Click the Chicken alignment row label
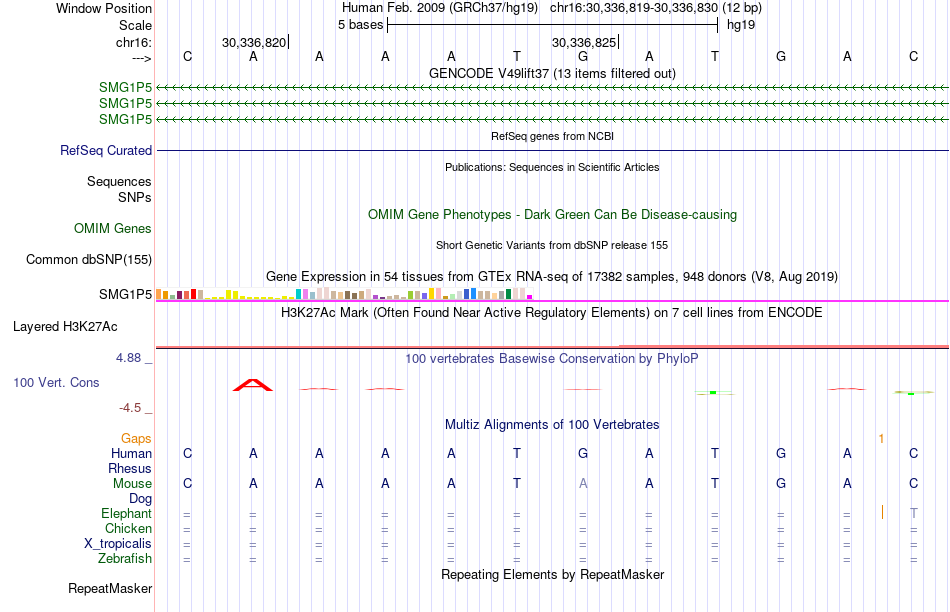The width and height of the screenshot is (950, 612). click(x=128, y=528)
